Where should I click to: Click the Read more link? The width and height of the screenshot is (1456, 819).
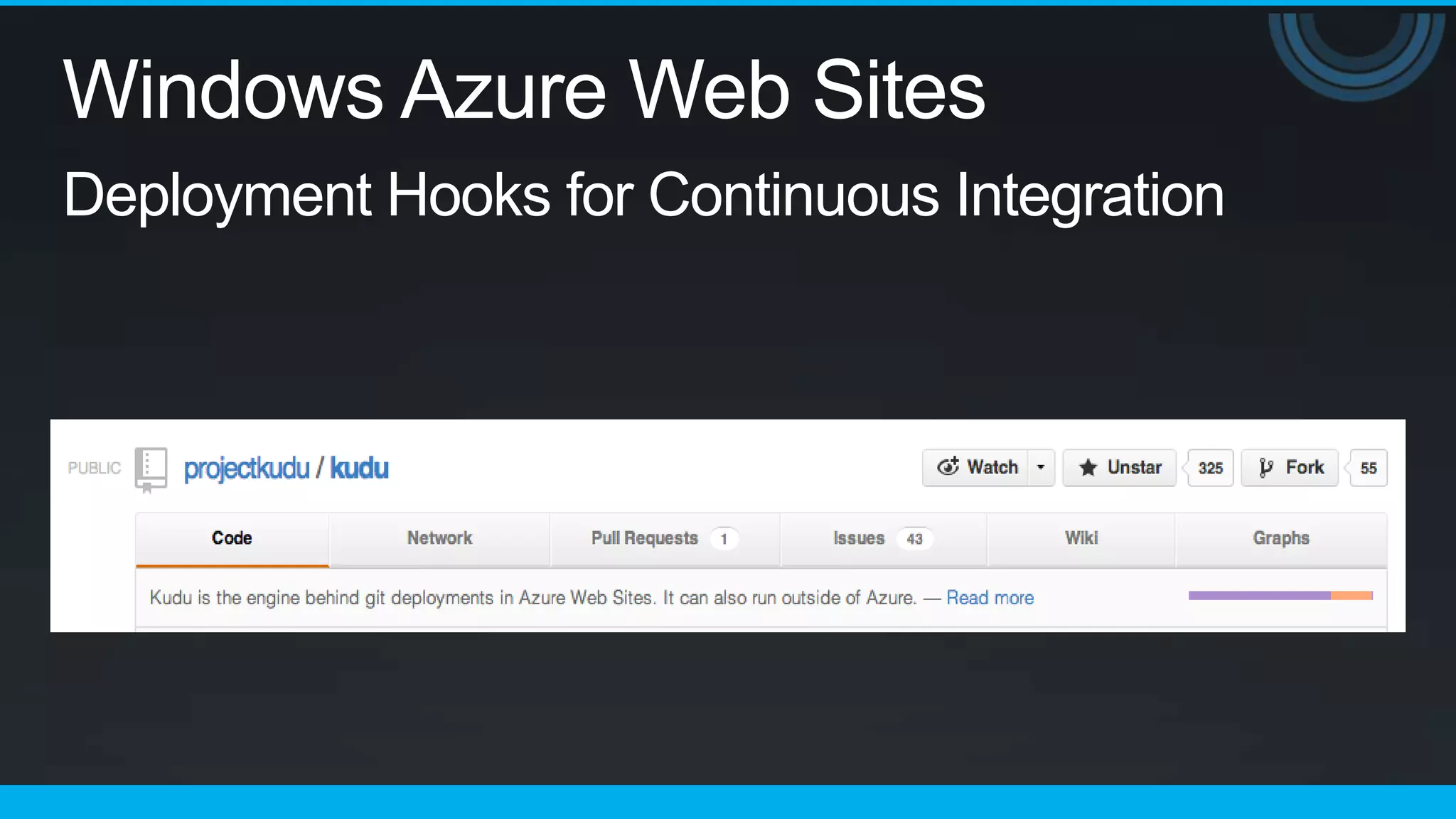[990, 598]
